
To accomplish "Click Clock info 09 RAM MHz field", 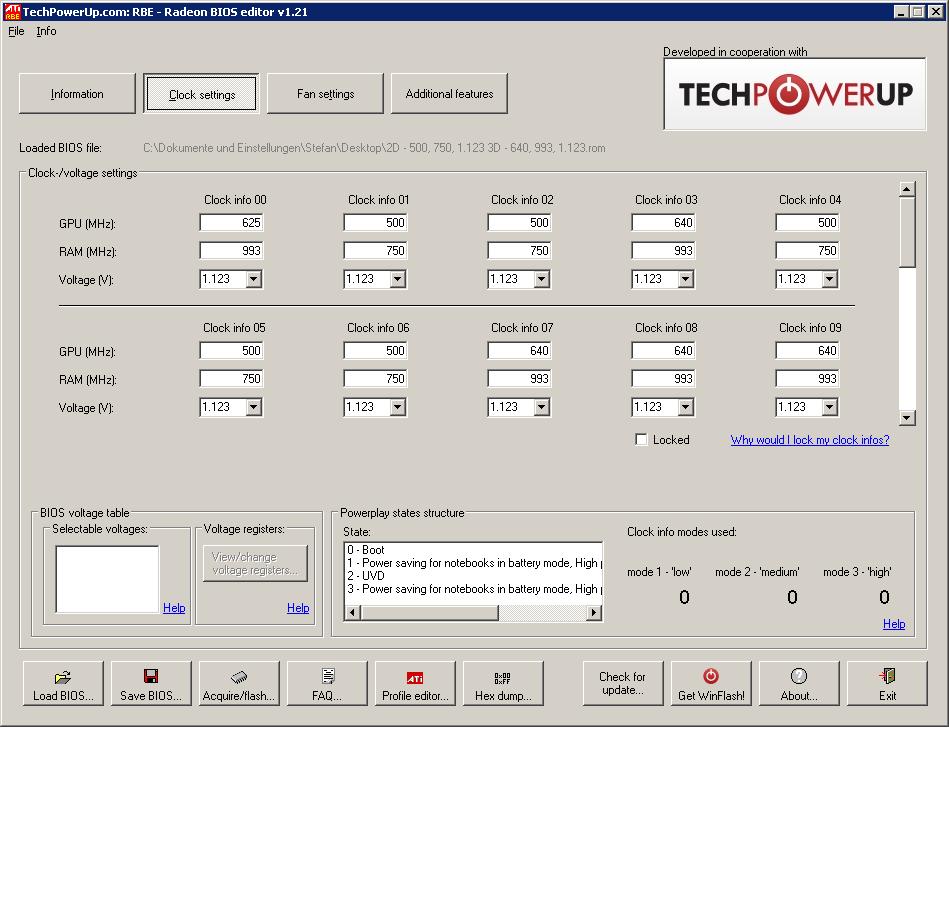I will [x=807, y=379].
